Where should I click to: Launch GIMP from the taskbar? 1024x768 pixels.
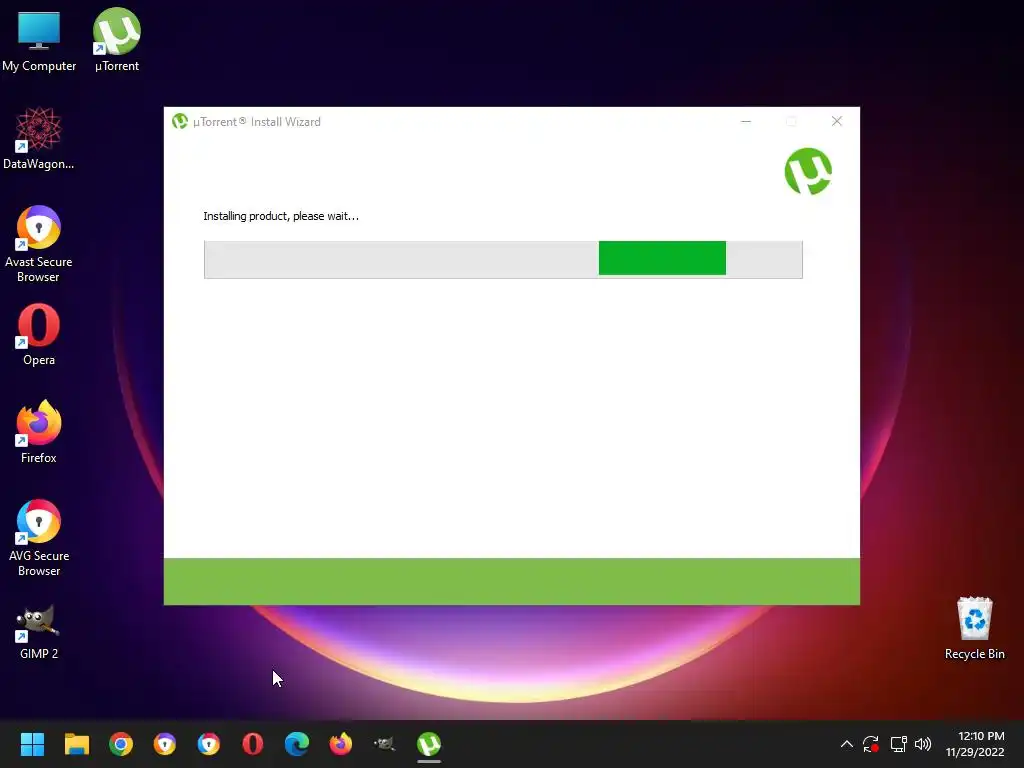385,744
